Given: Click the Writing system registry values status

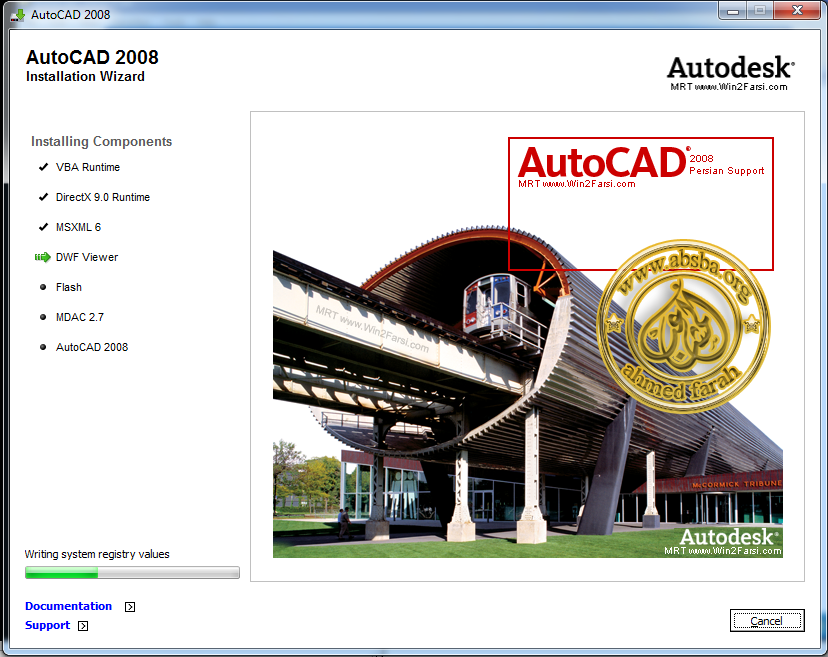Looking at the screenshot, I should click(97, 554).
